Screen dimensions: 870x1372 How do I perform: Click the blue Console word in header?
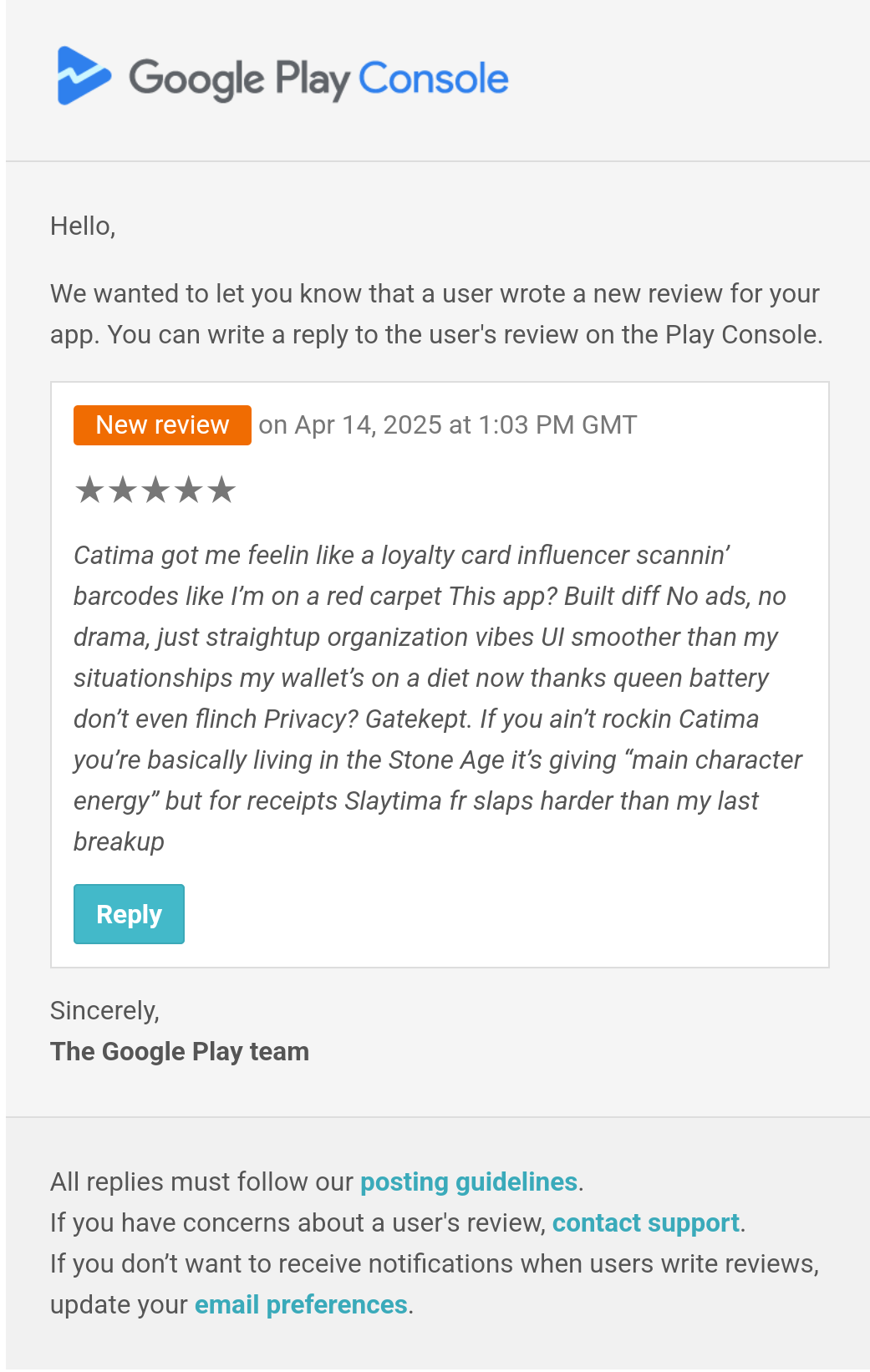point(433,79)
